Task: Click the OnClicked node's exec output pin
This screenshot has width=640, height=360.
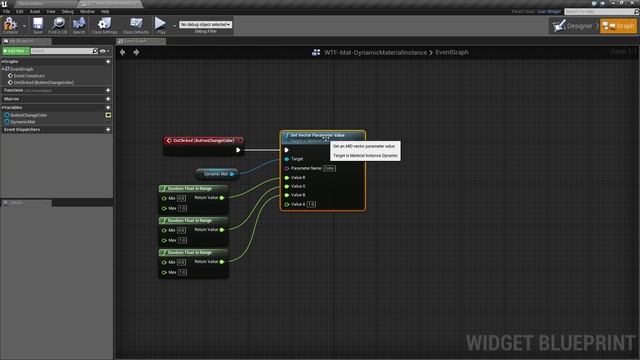Action: click(238, 150)
